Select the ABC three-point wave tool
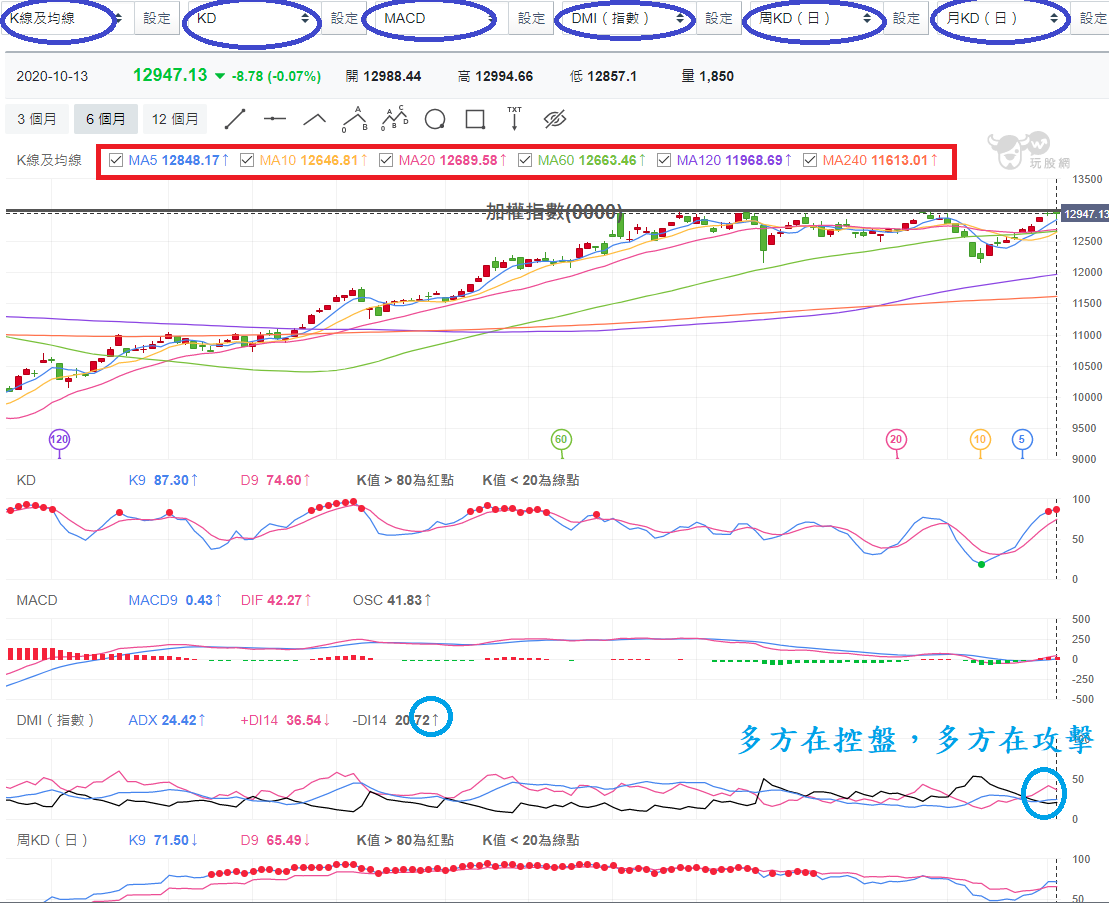This screenshot has height=903, width=1109. tap(354, 119)
